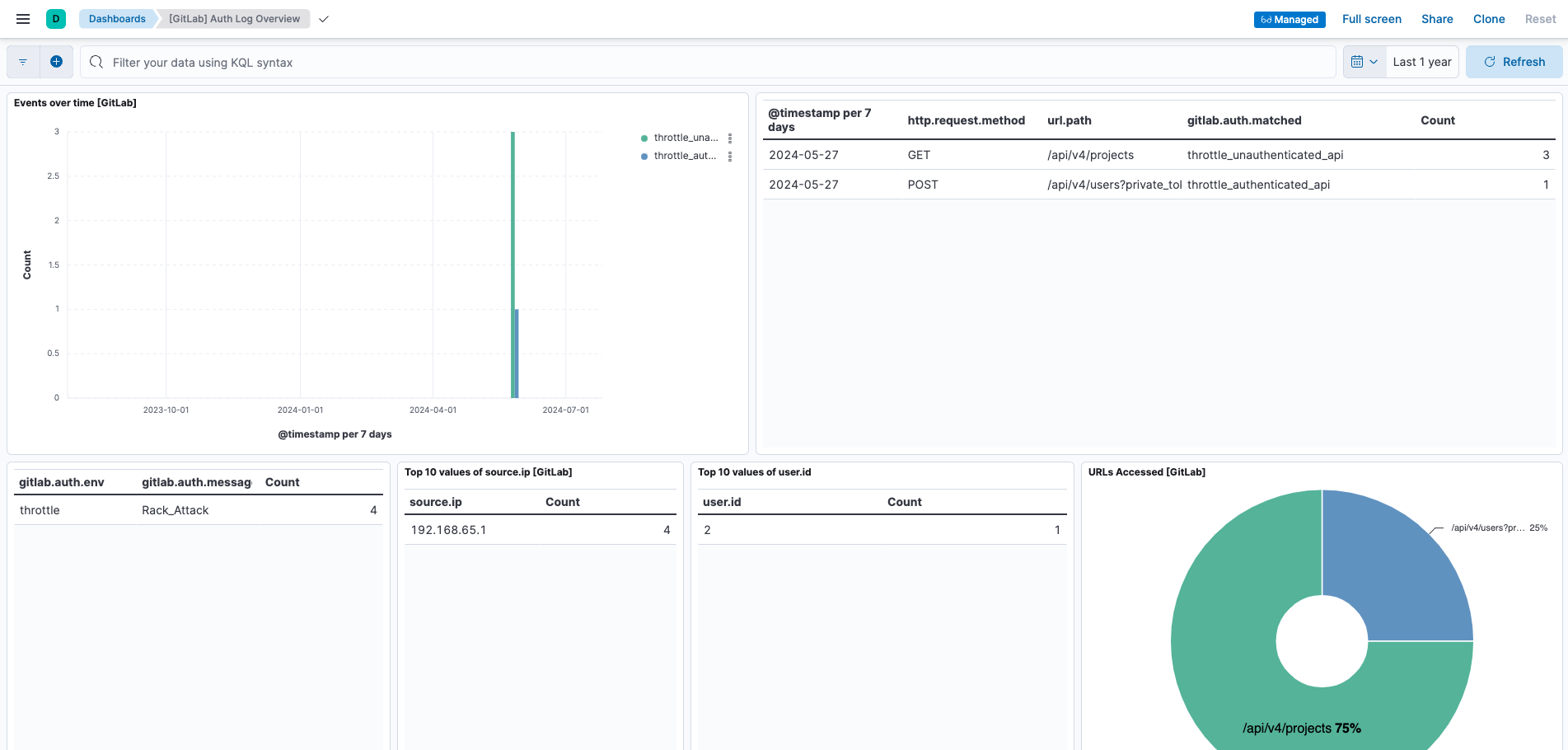This screenshot has height=750, width=1568.
Task: Click the green dot next to throttle_una legend
Action: (x=644, y=138)
